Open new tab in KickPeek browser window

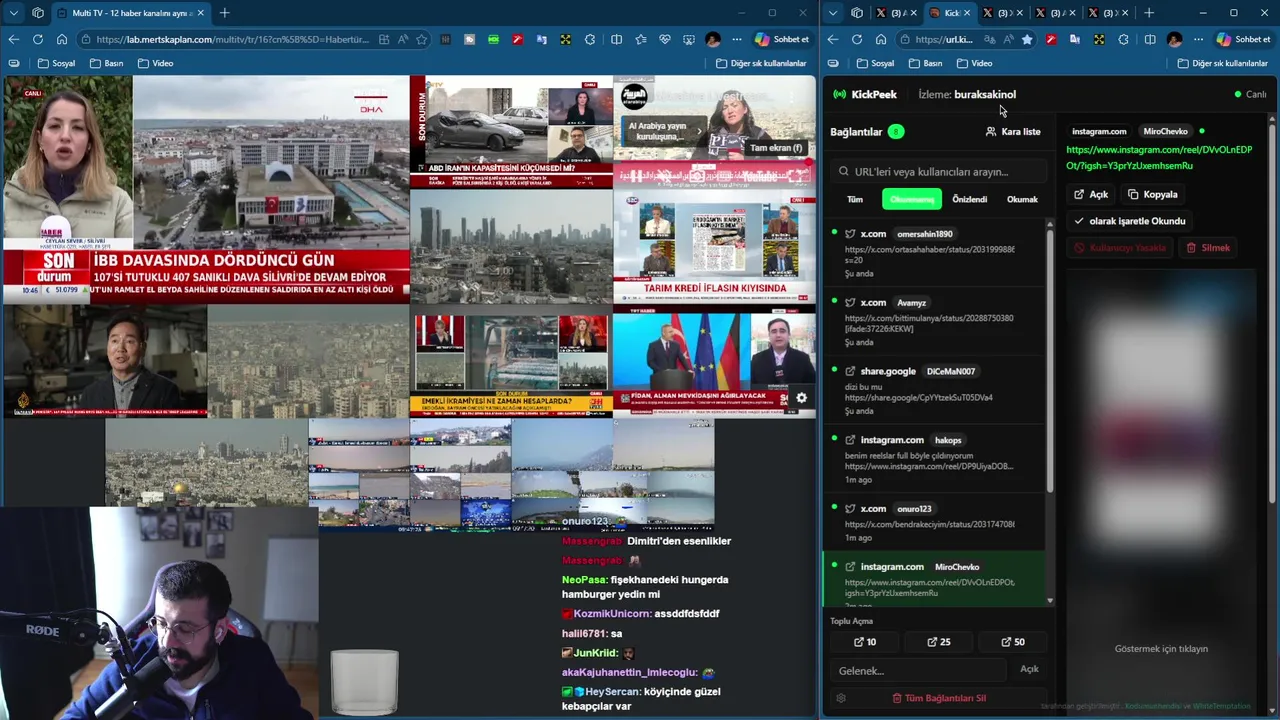click(x=1148, y=13)
